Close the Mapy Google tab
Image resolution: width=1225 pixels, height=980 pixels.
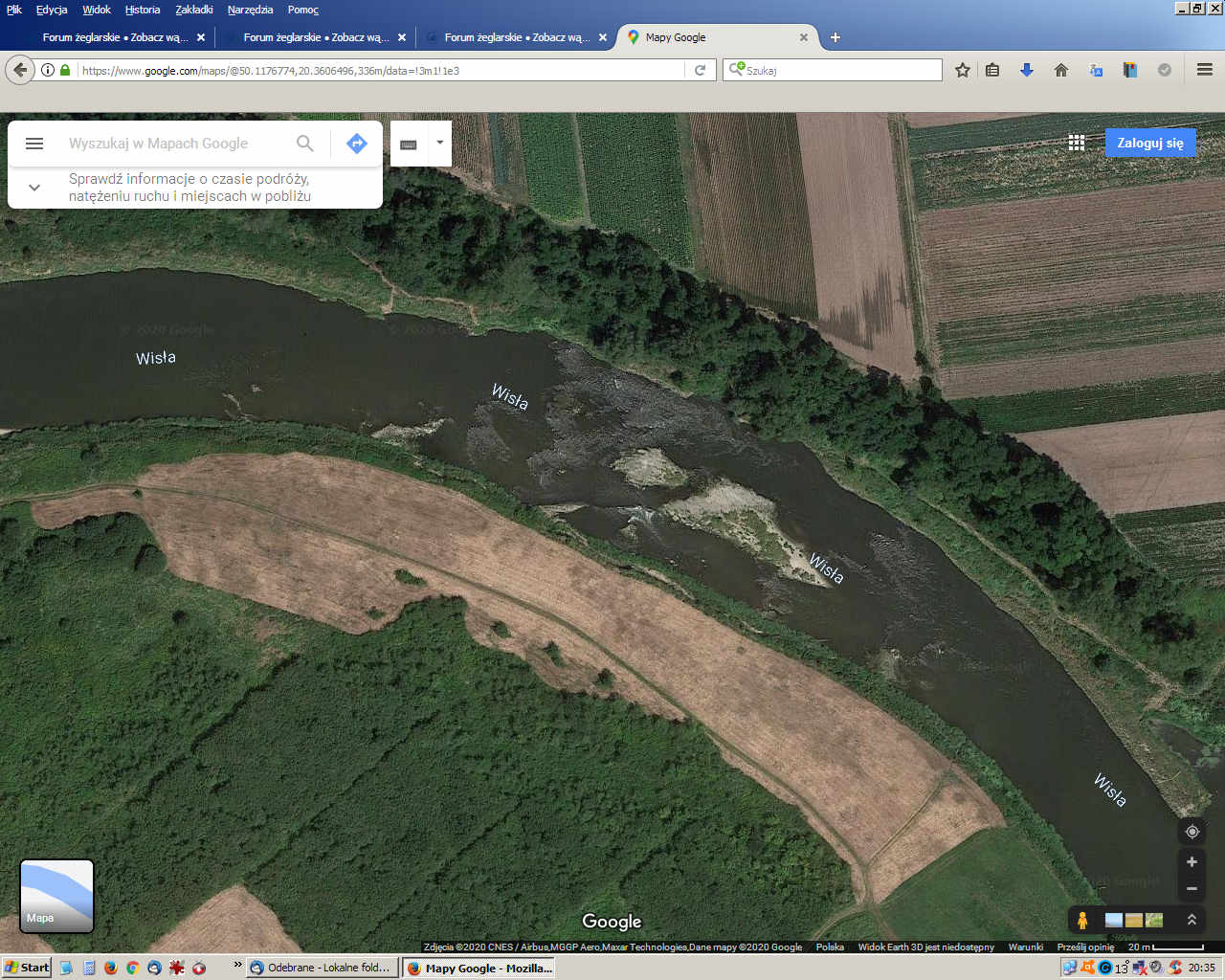coord(804,37)
